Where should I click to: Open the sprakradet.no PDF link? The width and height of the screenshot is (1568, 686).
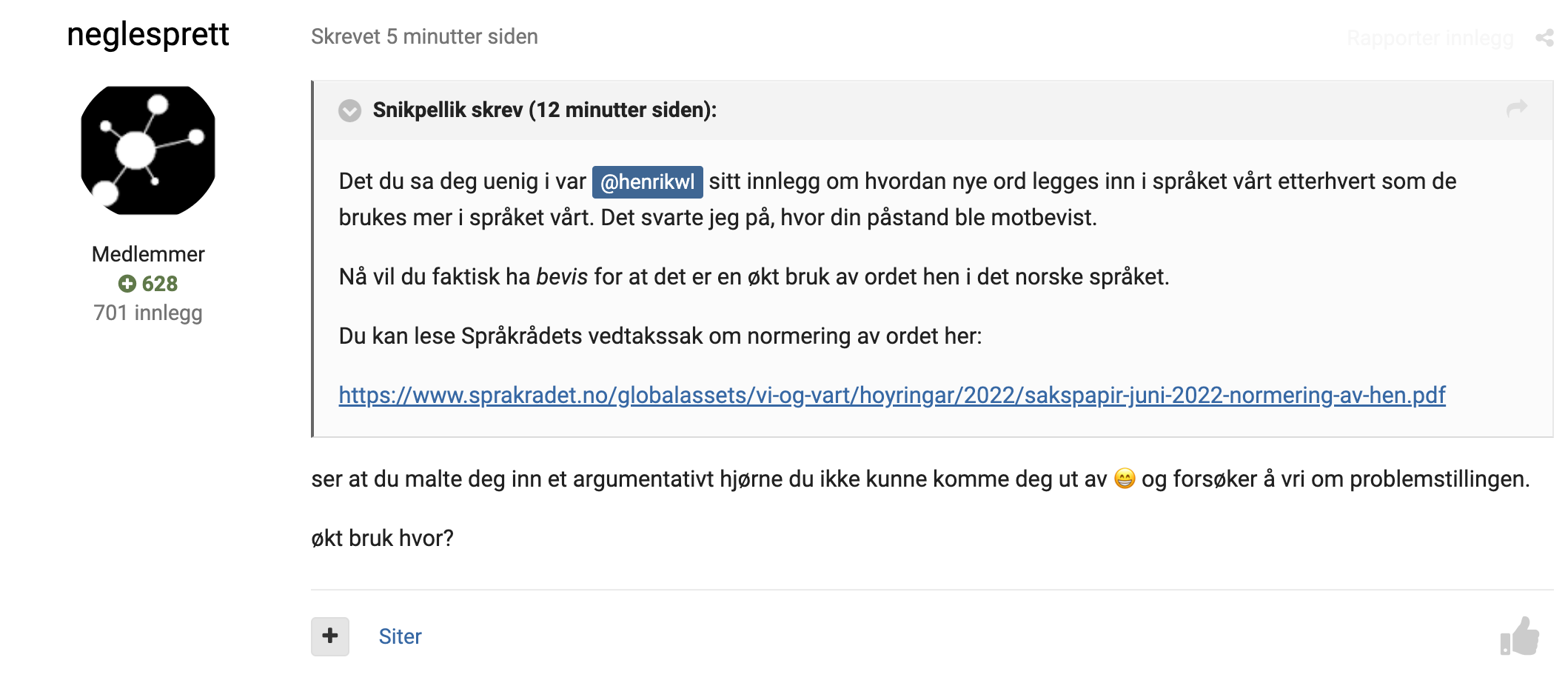click(891, 395)
